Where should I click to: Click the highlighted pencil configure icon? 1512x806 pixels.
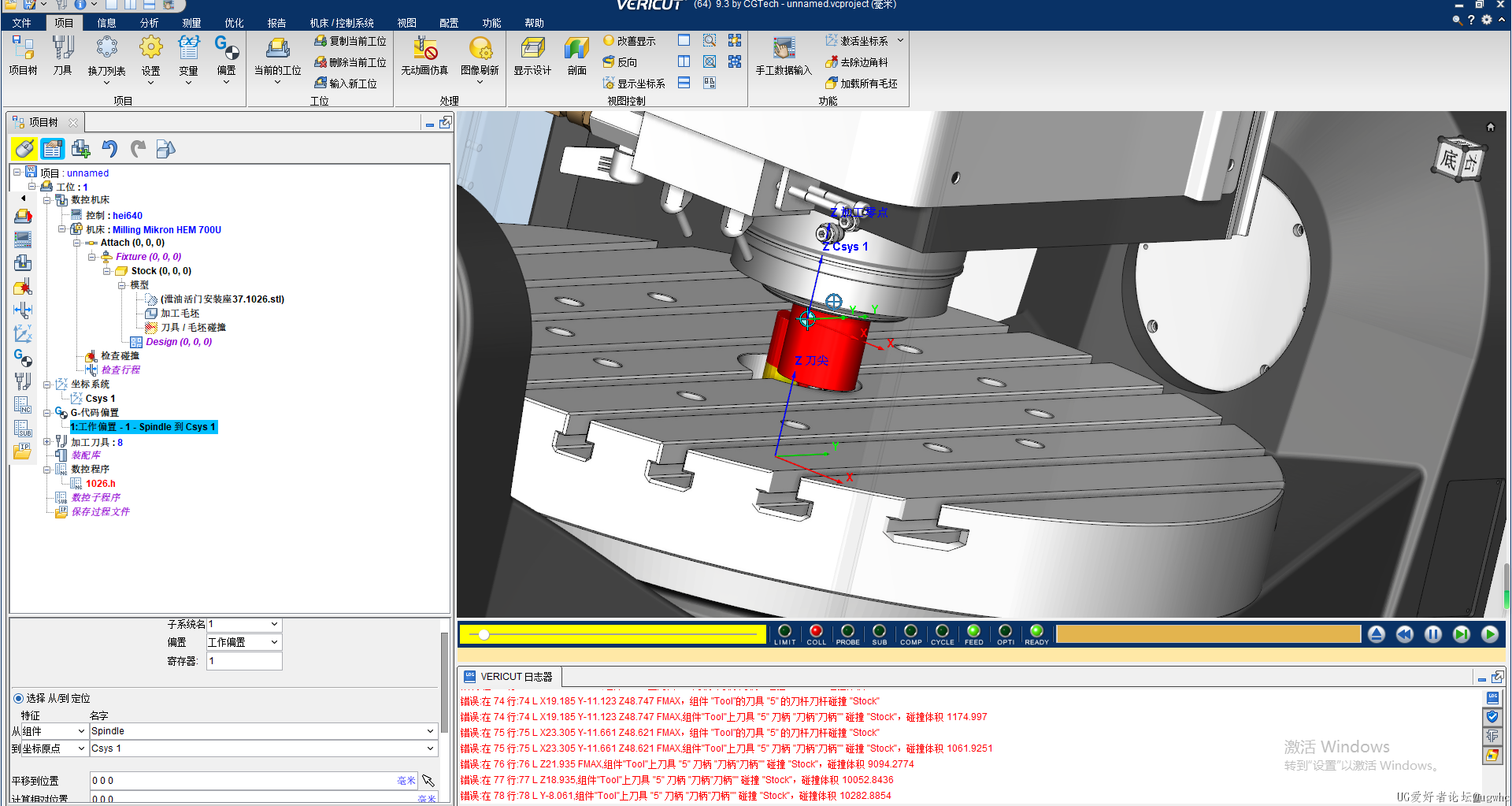click(24, 148)
